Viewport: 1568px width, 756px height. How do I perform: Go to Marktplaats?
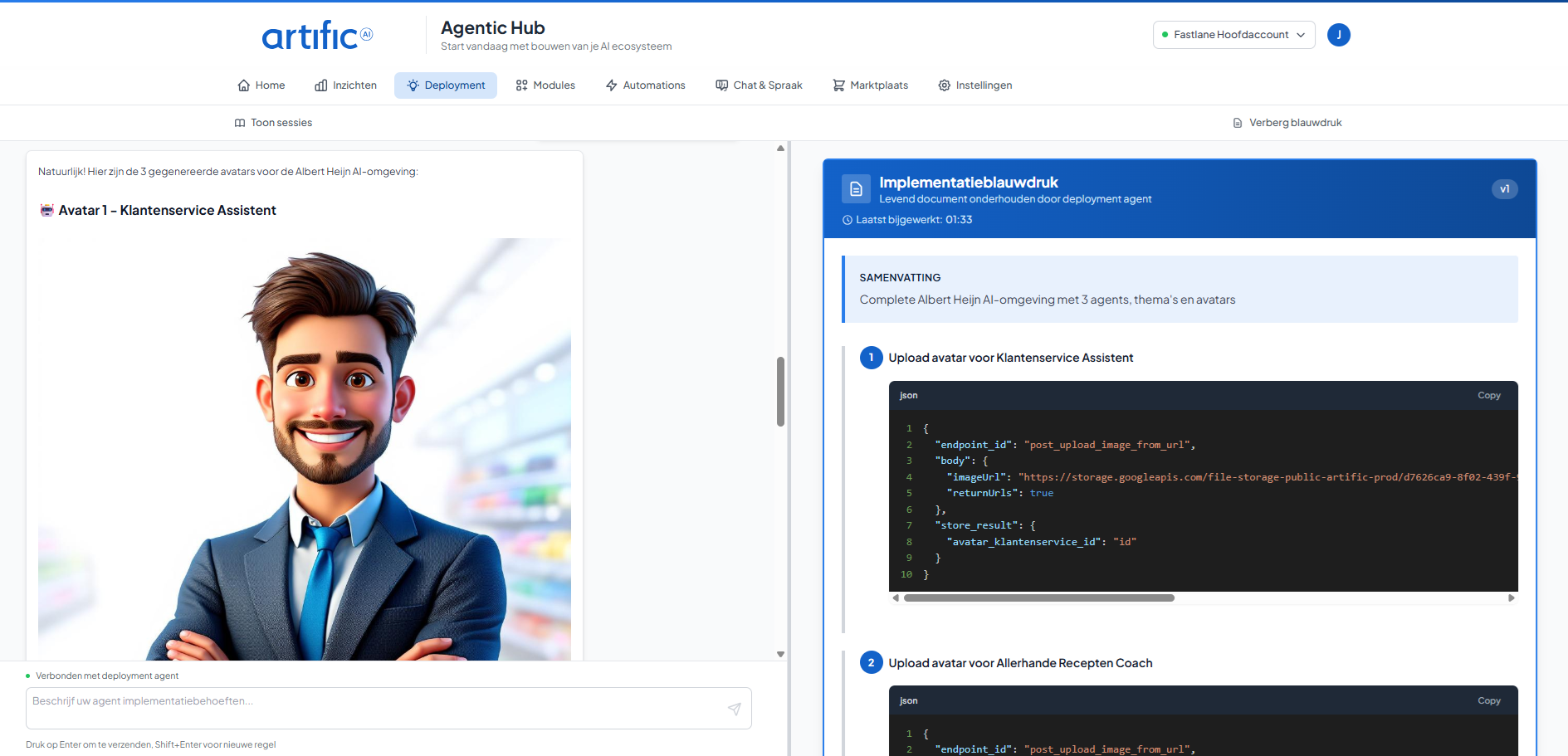[x=870, y=85]
